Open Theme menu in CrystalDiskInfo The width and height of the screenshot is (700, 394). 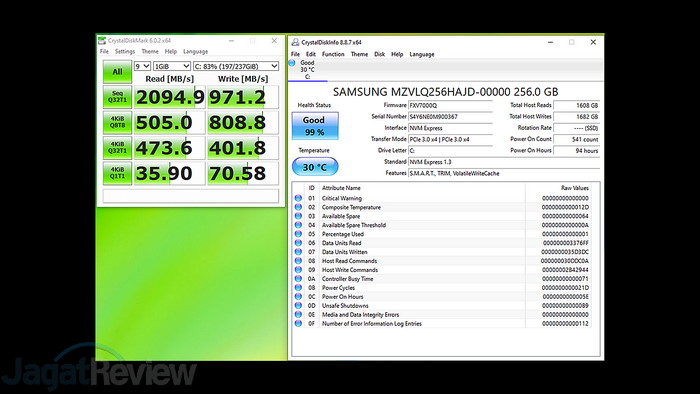tap(359, 54)
